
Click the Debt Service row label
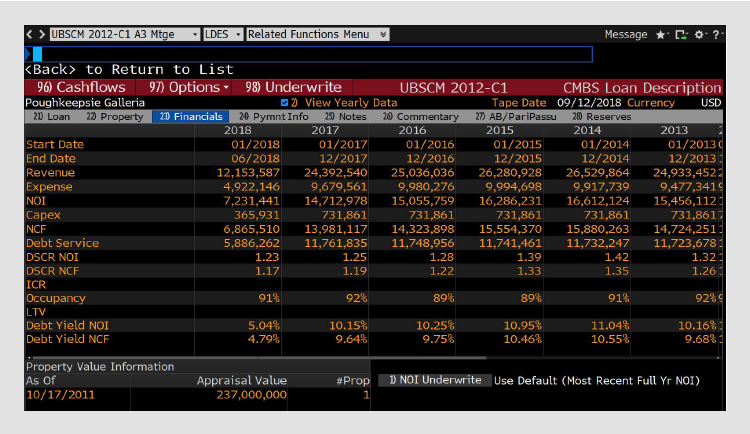[x=62, y=243]
